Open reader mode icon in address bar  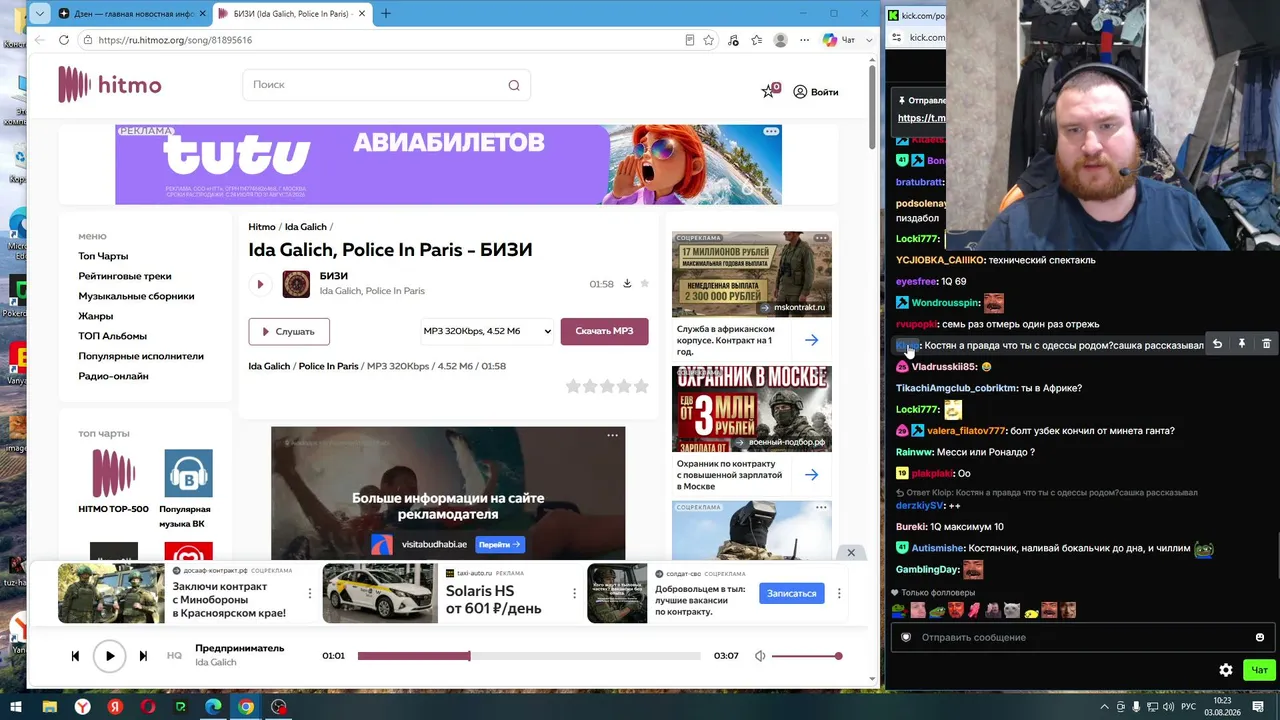pos(690,40)
